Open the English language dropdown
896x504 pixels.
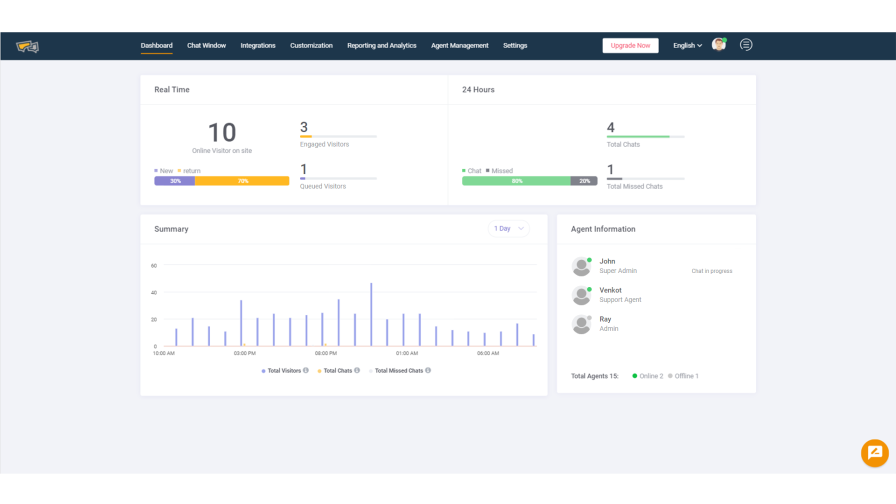tap(687, 46)
